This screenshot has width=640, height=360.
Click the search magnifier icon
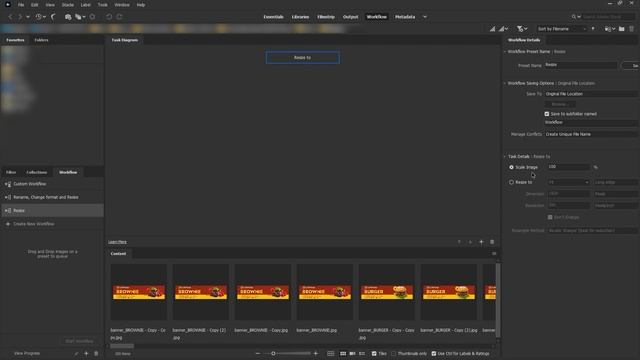click(573, 17)
